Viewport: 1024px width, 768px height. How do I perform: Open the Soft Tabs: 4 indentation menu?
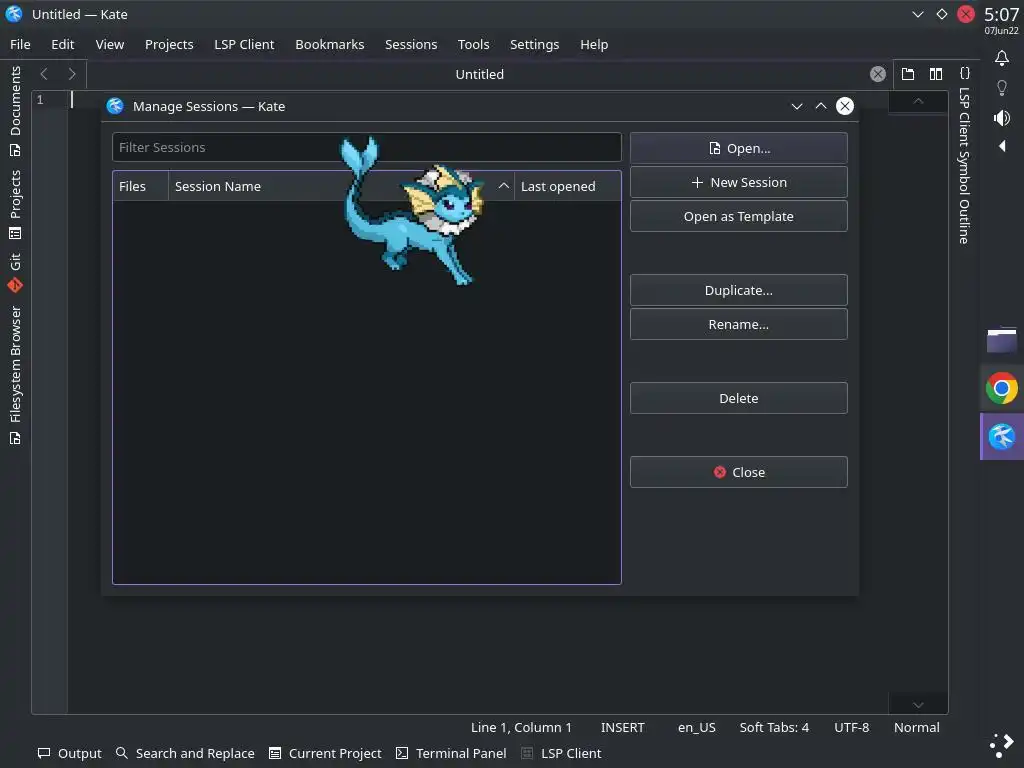(x=774, y=727)
